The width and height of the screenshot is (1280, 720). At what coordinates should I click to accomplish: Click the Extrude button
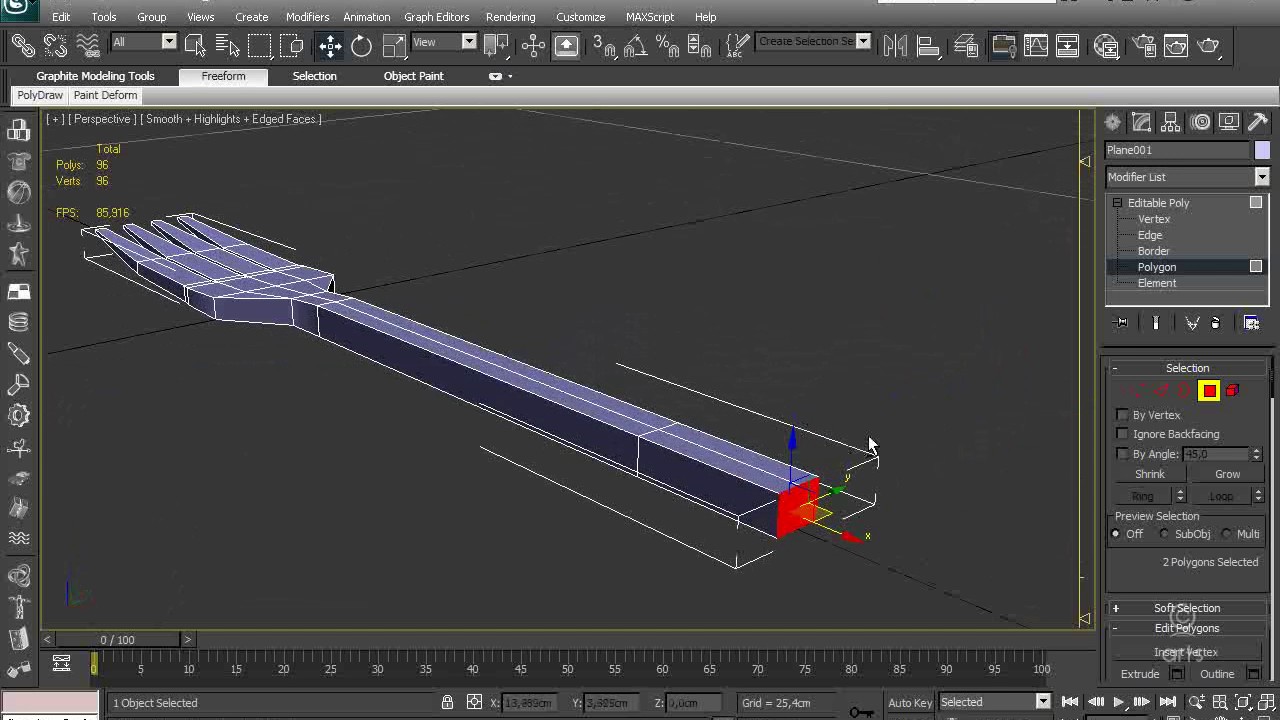pos(1140,674)
